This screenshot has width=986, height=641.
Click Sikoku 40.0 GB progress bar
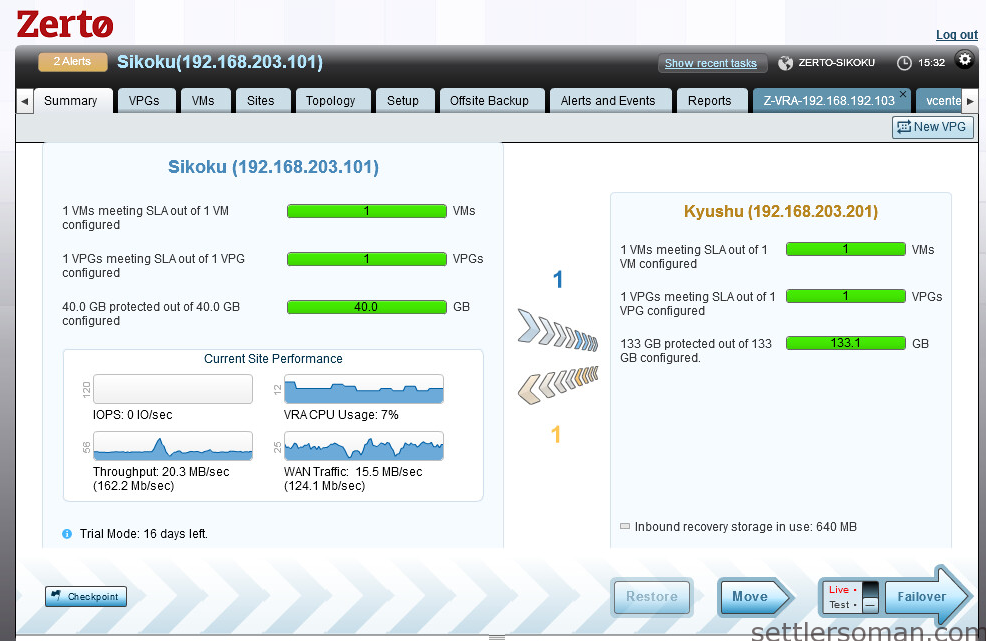[x=367, y=307]
